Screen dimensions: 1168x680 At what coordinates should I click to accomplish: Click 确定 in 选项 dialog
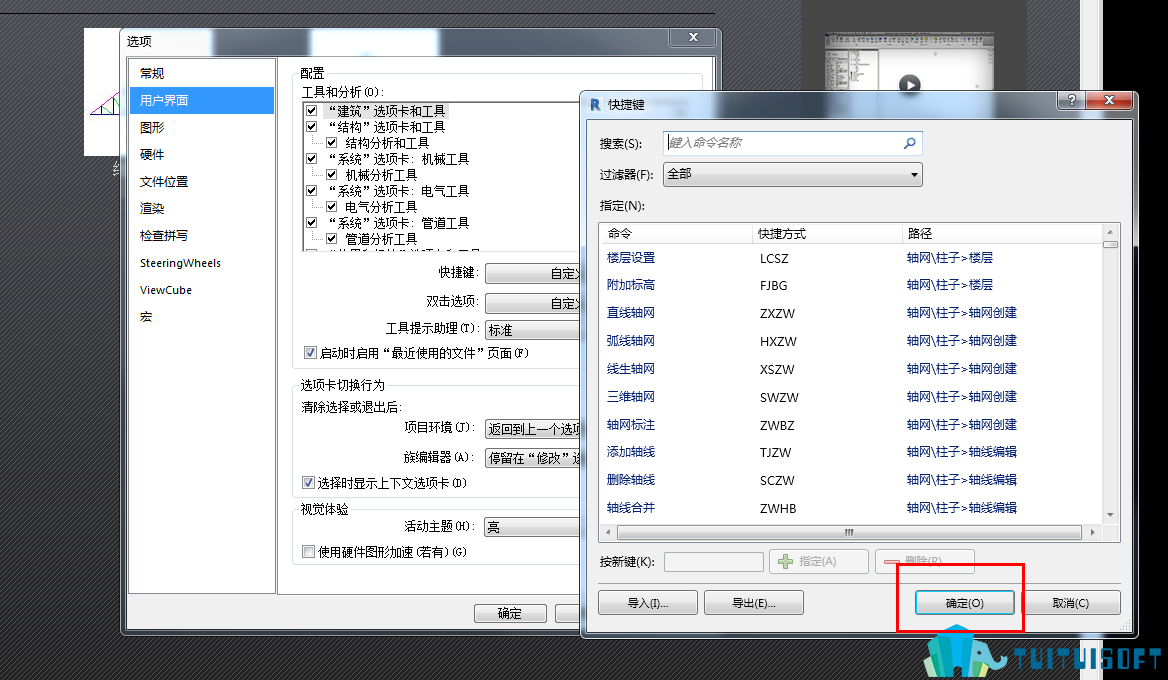510,613
